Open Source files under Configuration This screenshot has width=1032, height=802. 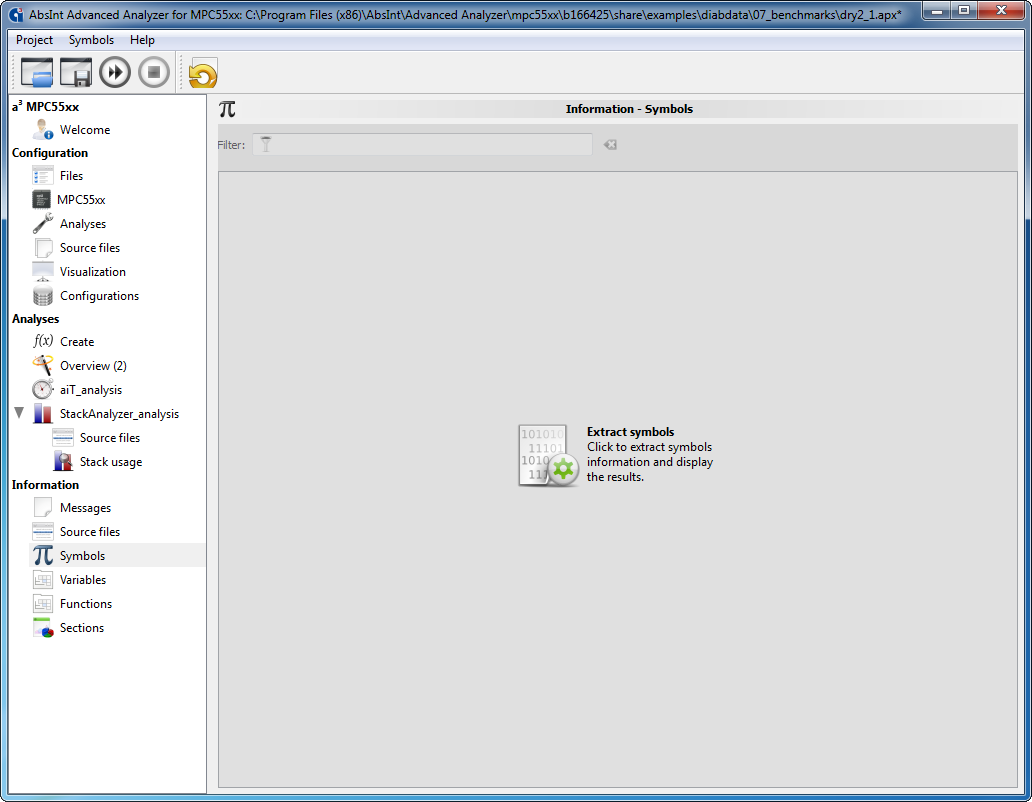pos(90,248)
